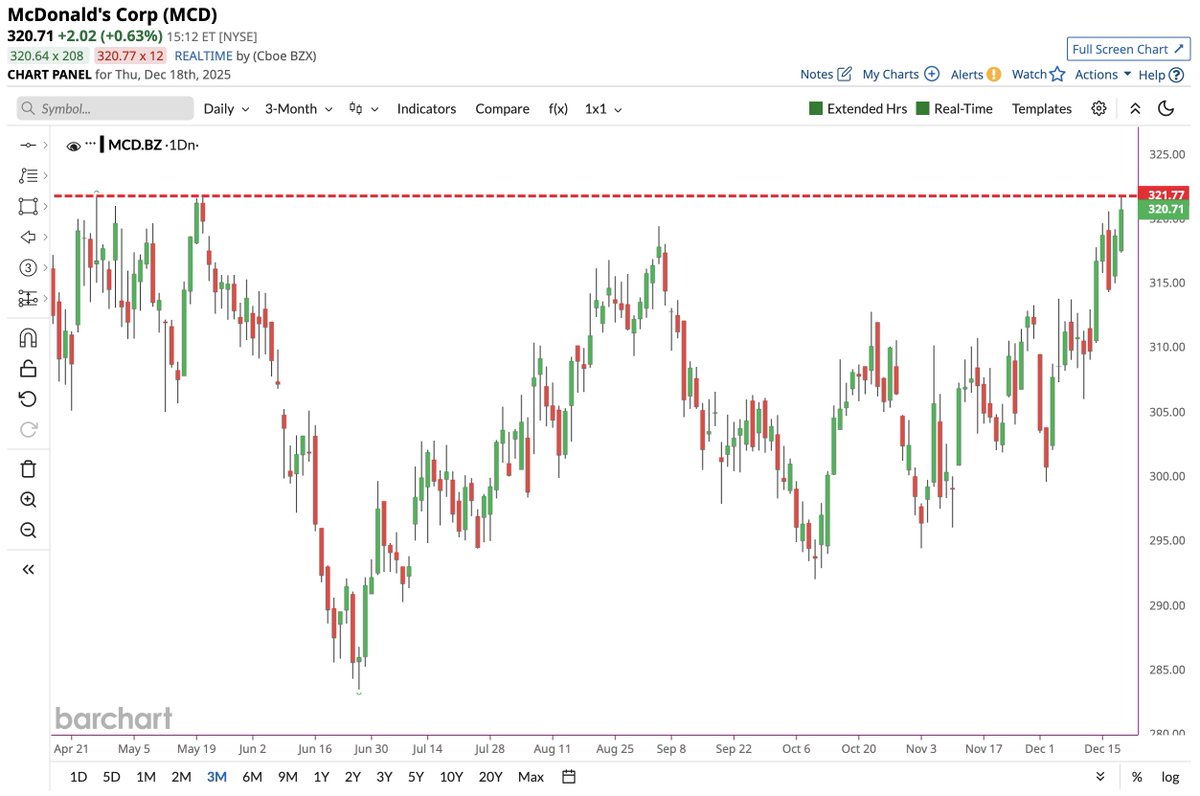The image size is (1200, 796).
Task: Toggle Extended Hrs checkbox
Action: coord(816,108)
